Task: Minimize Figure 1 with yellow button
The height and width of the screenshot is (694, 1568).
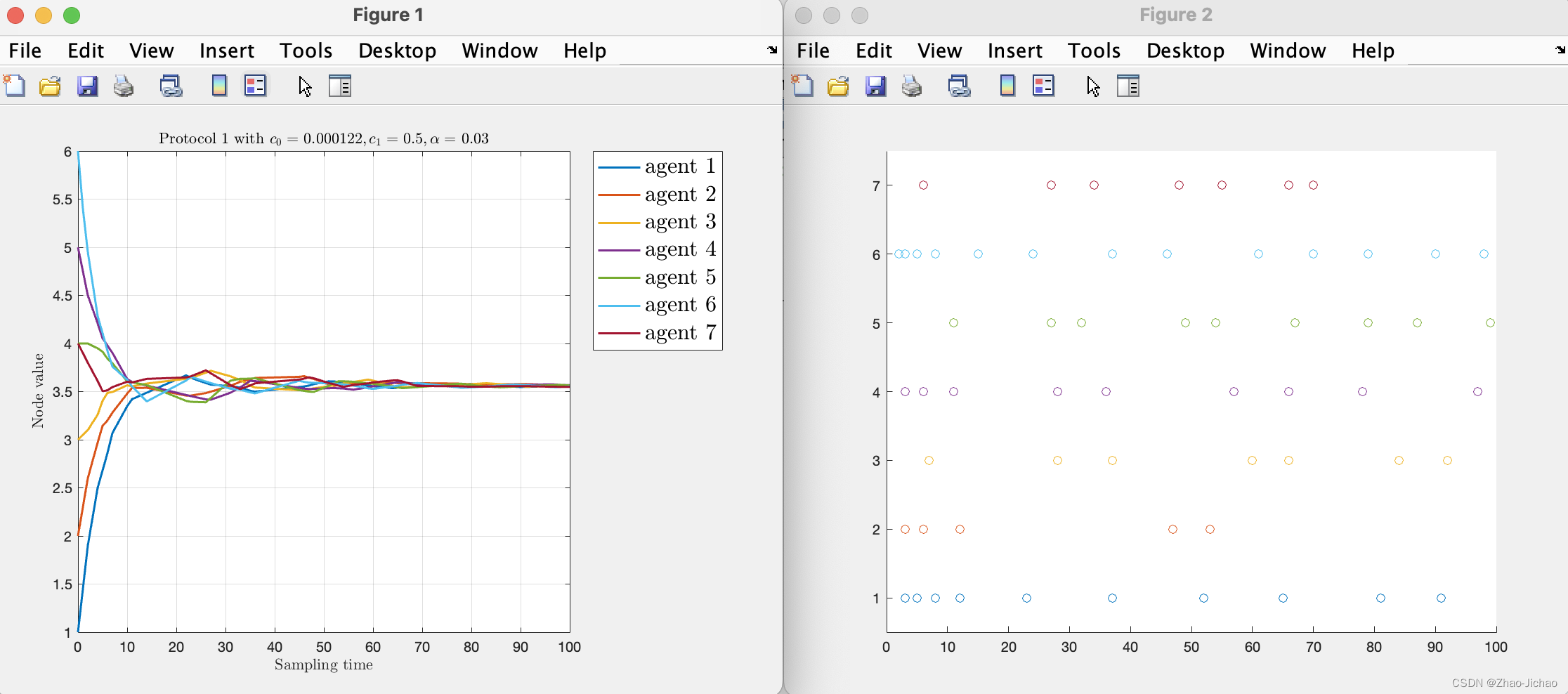Action: [x=44, y=15]
